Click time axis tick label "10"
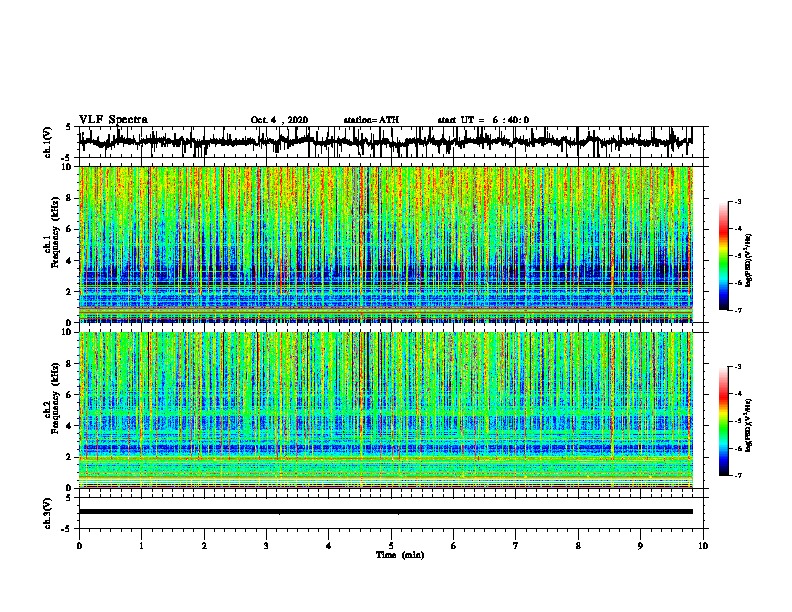The height and width of the screenshot is (612, 792). [703, 546]
